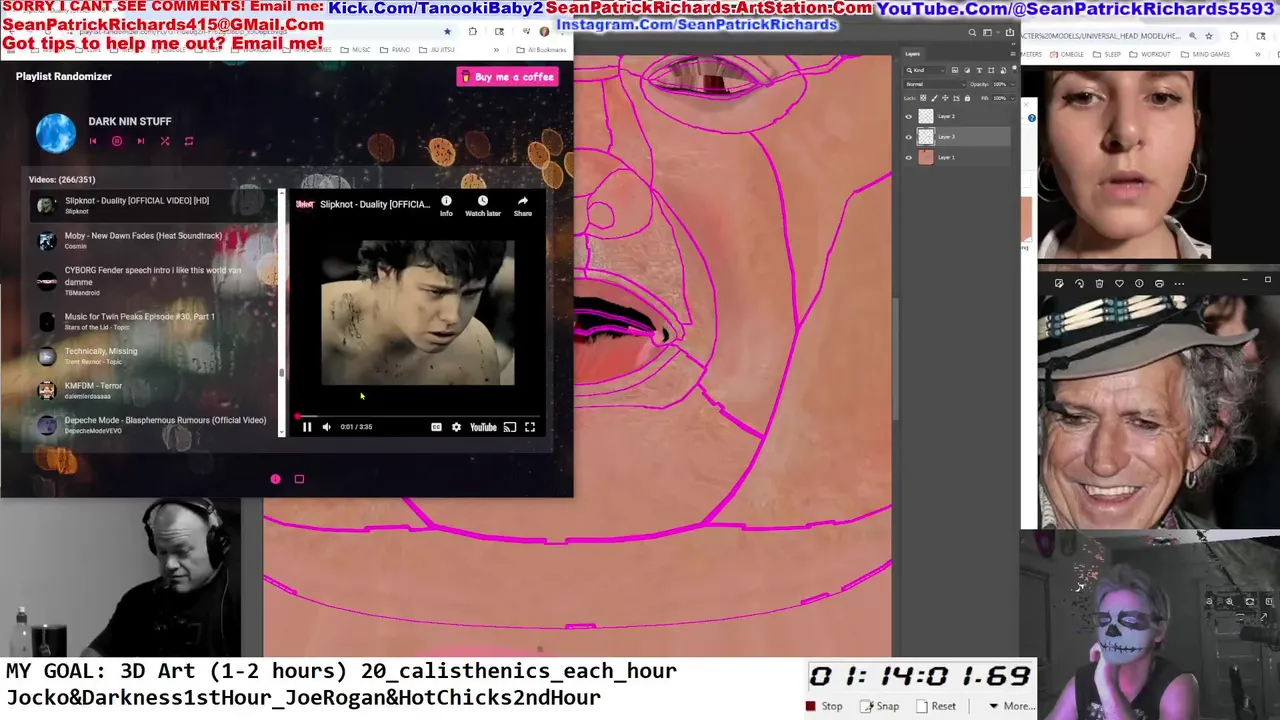Select Technically, Missing track in the playlist
This screenshot has width=1280, height=720.
pyautogui.click(x=155, y=356)
